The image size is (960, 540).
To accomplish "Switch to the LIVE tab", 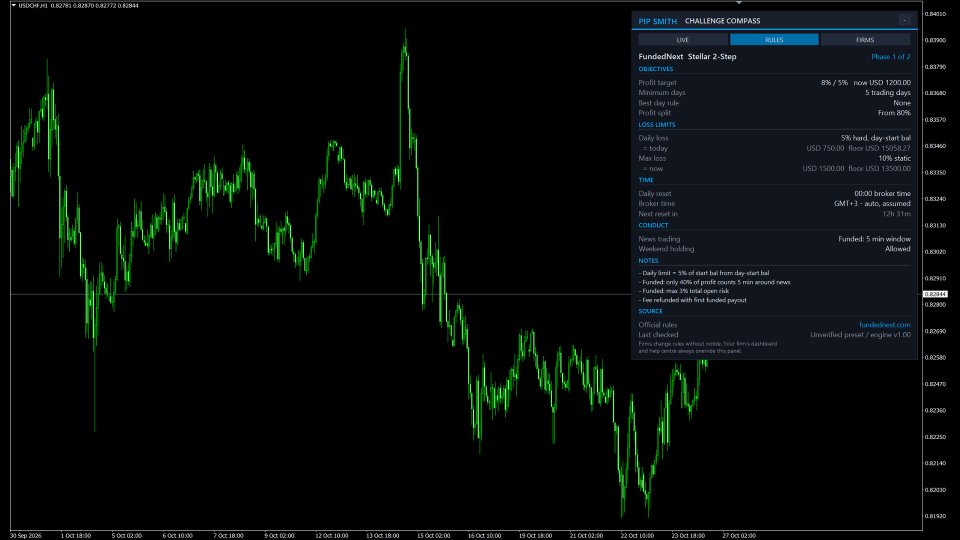I will point(683,40).
